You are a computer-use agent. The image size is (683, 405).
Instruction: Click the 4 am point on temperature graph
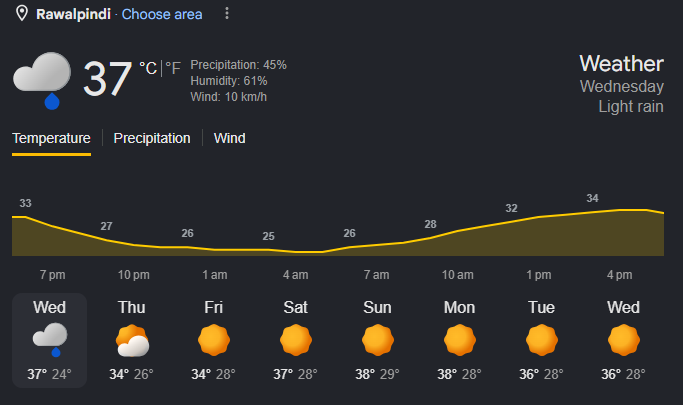coord(296,252)
